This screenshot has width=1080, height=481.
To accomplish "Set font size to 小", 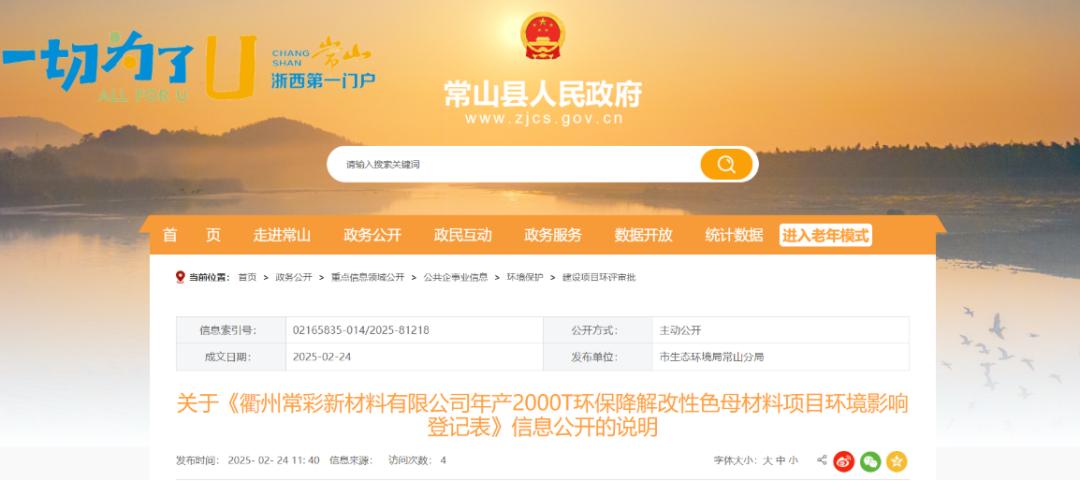I will click(793, 460).
